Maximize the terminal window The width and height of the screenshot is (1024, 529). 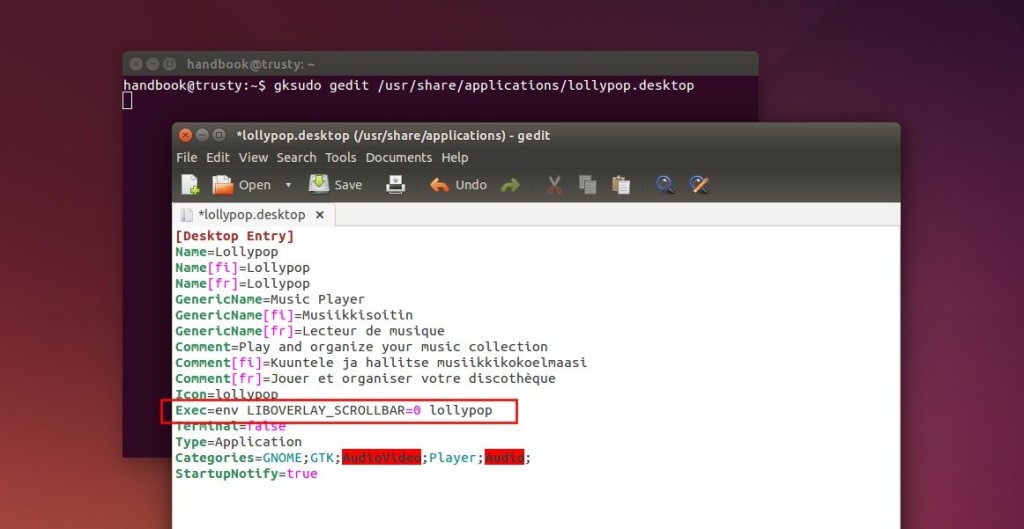pyautogui.click(x=170, y=64)
